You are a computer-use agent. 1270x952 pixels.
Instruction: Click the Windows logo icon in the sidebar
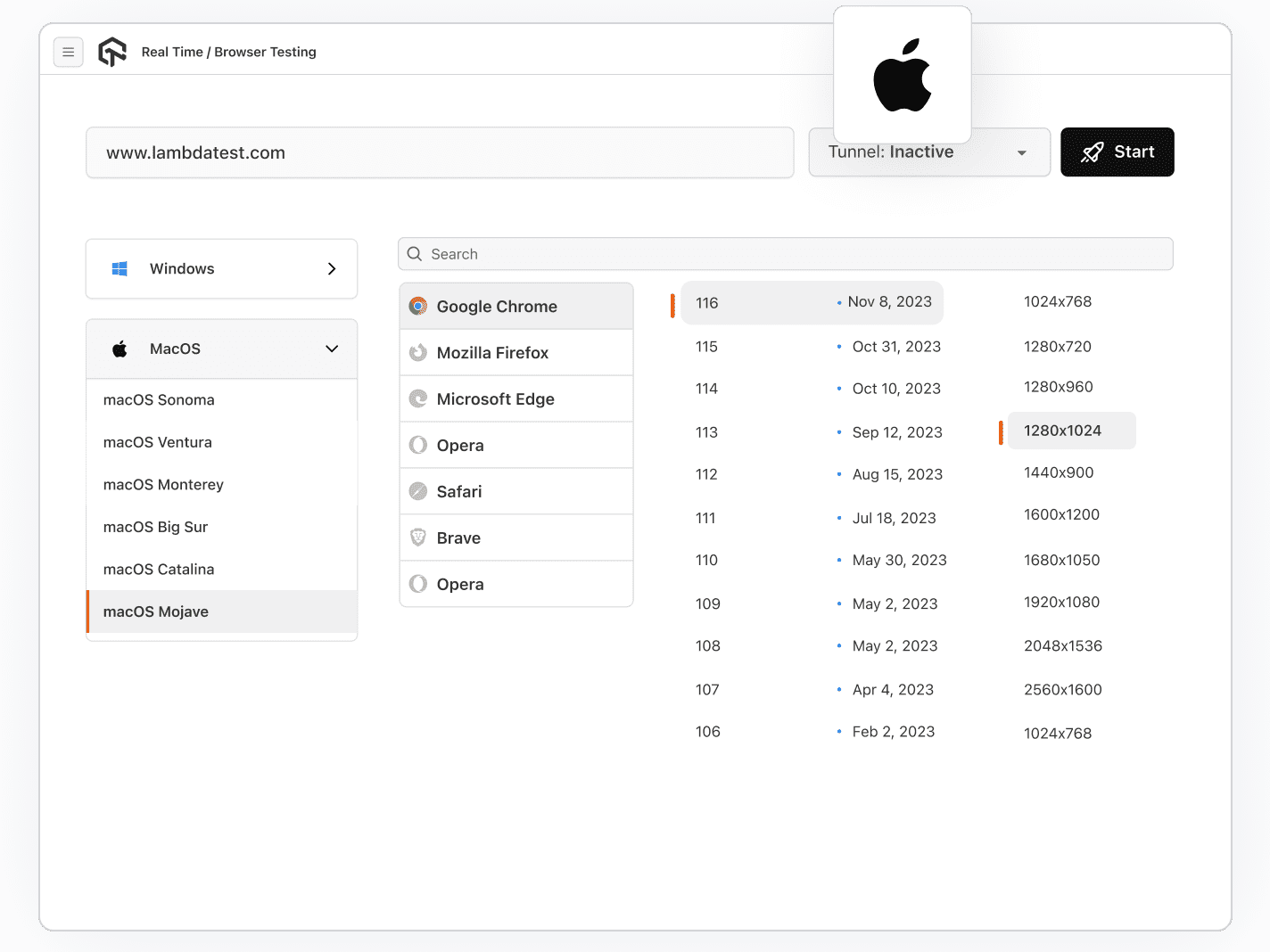(x=119, y=268)
